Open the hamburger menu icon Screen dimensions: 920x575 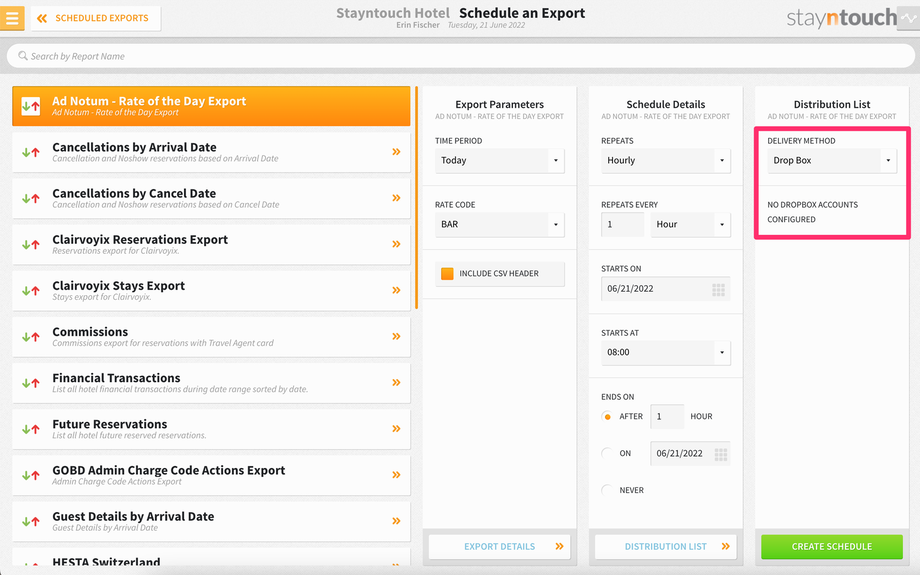[x=12, y=18]
